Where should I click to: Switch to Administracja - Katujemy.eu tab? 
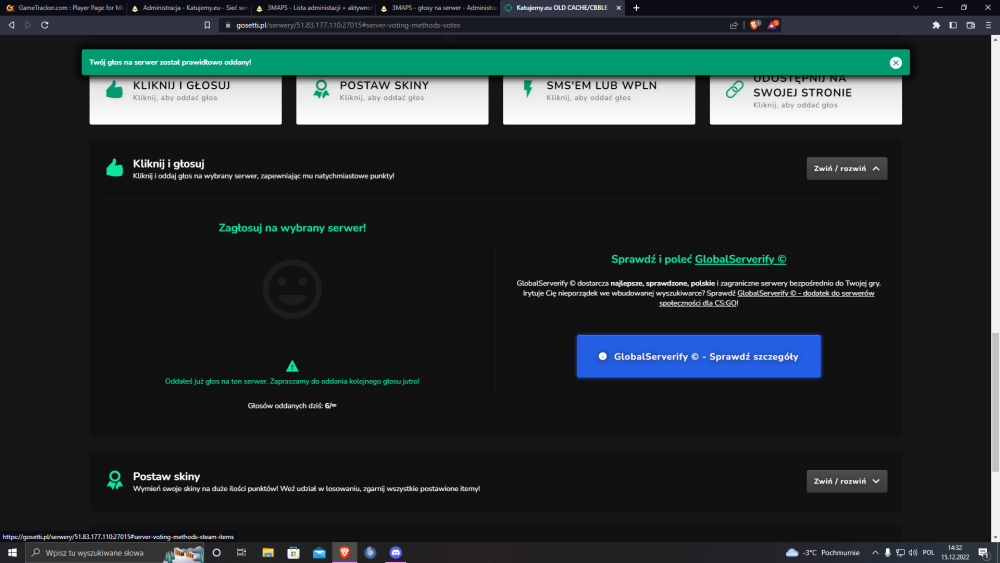189,8
